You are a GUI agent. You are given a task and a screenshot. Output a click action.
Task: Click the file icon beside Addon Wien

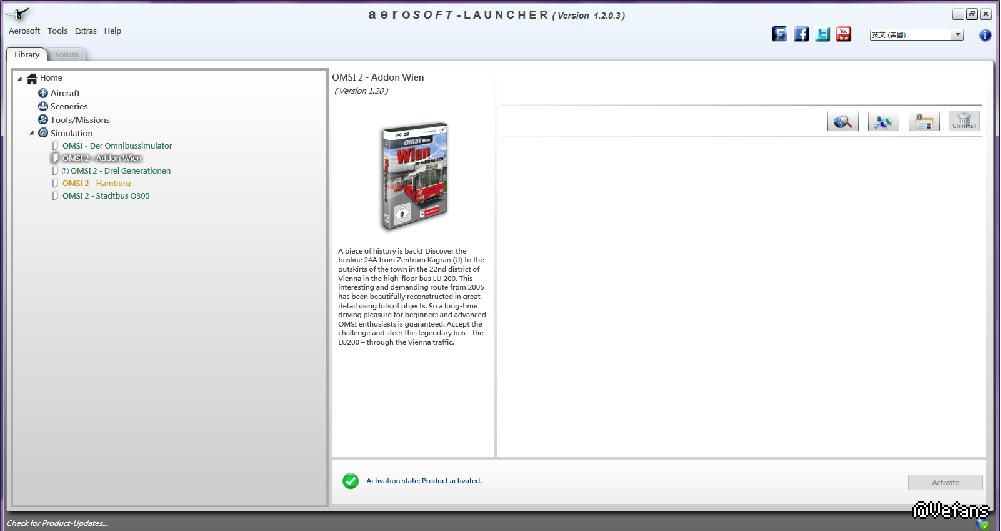tap(55, 158)
